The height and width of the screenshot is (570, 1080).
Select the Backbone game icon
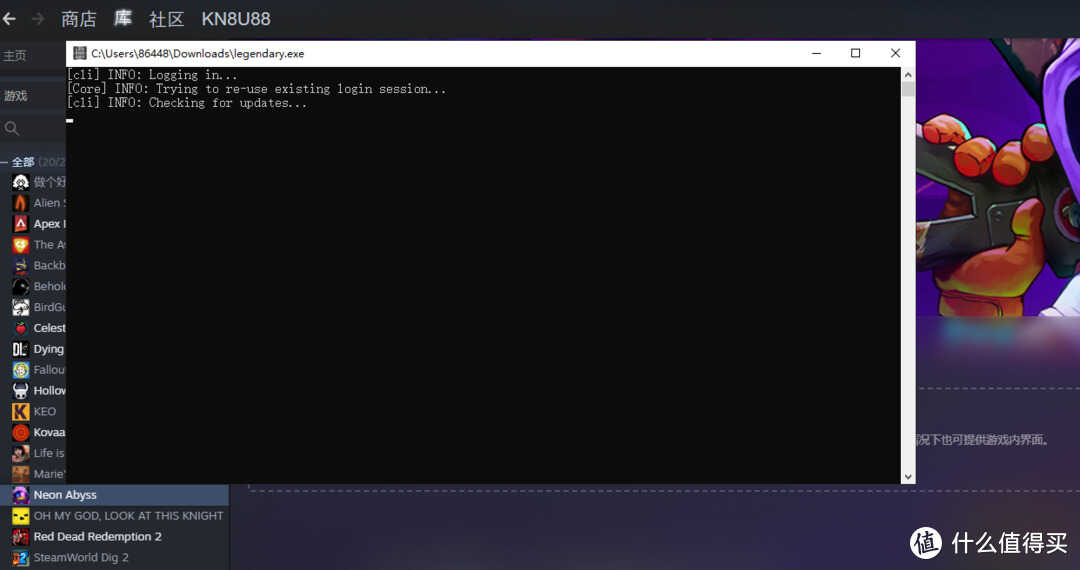21,266
